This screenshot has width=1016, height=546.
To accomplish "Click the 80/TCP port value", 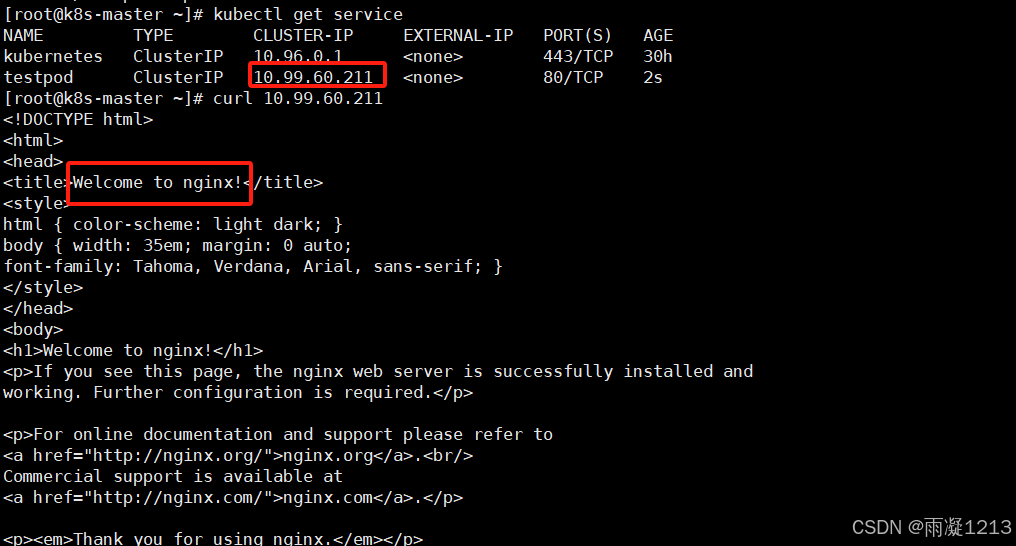I will [x=573, y=77].
